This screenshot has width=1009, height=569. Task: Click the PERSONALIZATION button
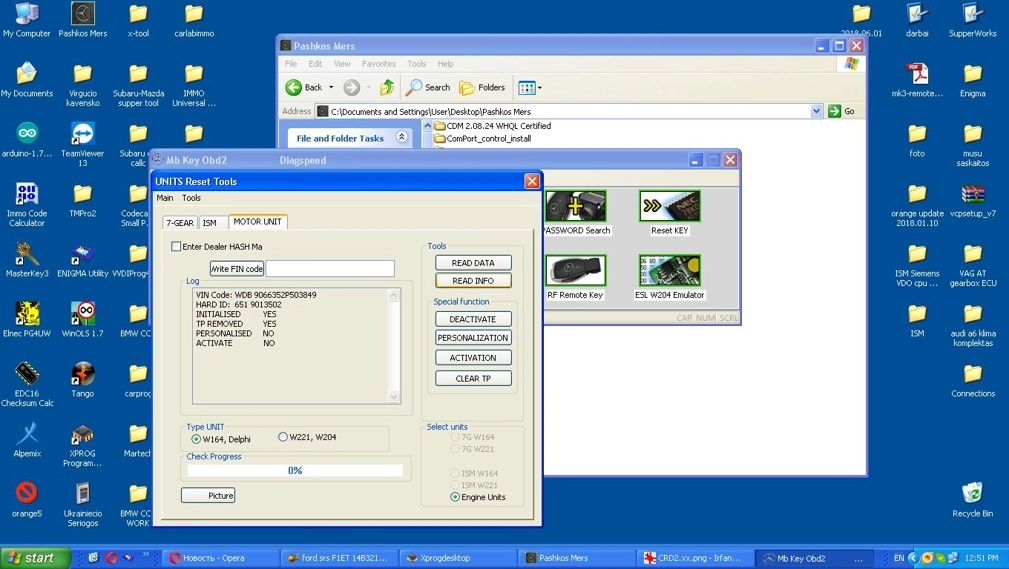pos(473,338)
